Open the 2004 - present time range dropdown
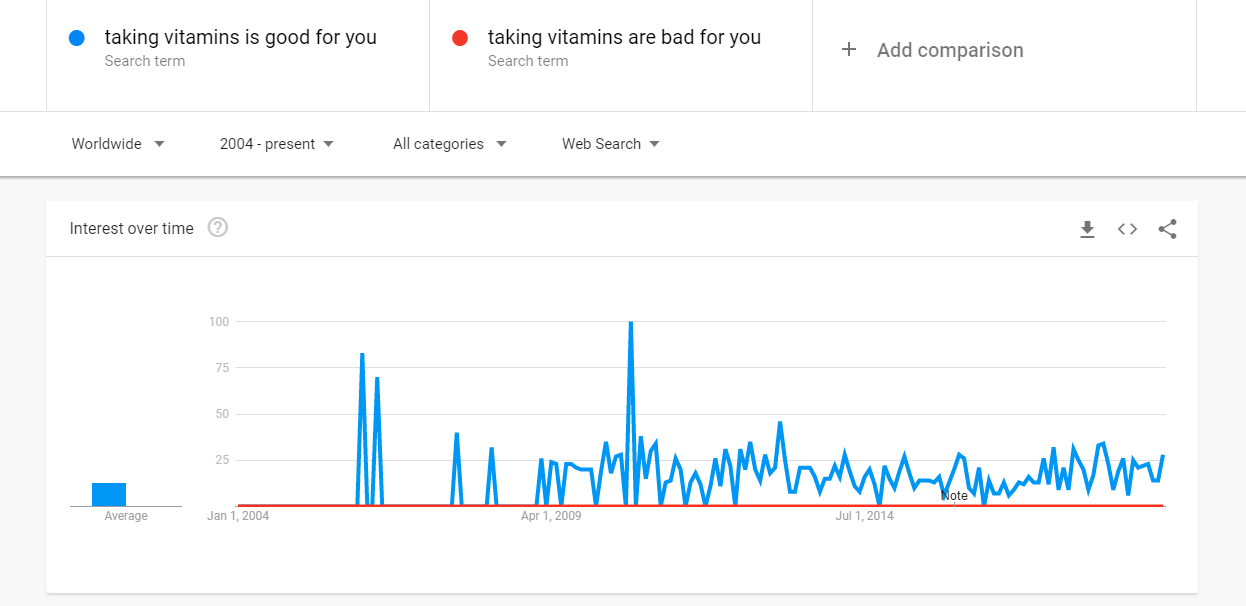The height and width of the screenshot is (606, 1246). (277, 144)
